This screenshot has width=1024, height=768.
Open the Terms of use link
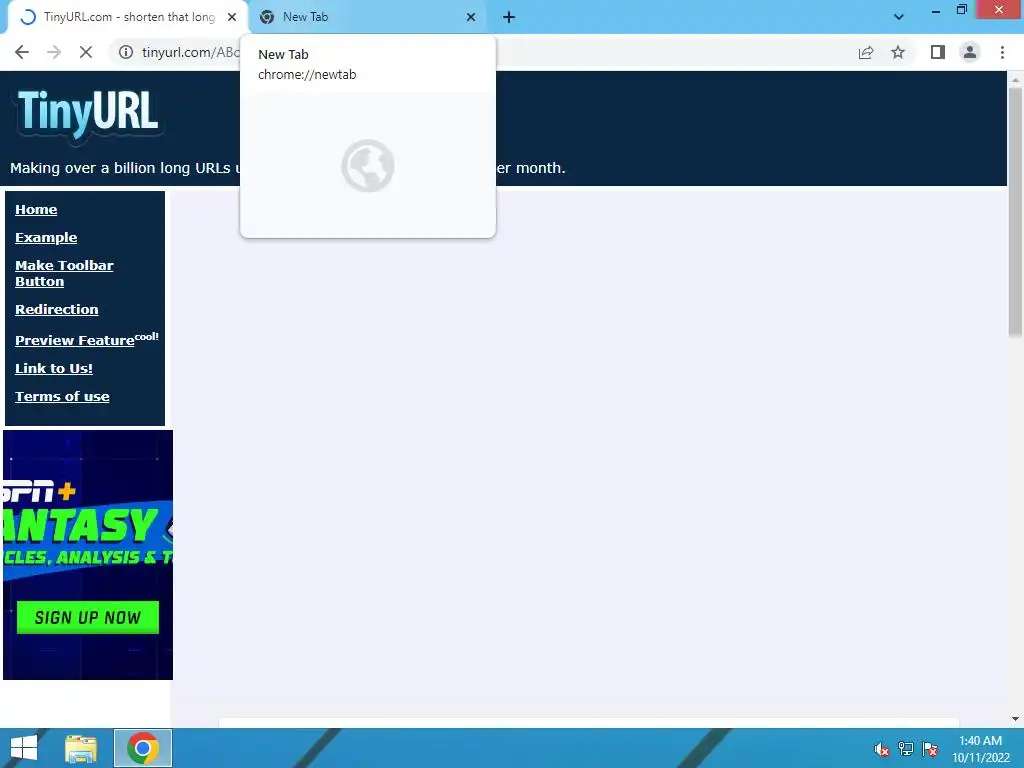[x=62, y=396]
